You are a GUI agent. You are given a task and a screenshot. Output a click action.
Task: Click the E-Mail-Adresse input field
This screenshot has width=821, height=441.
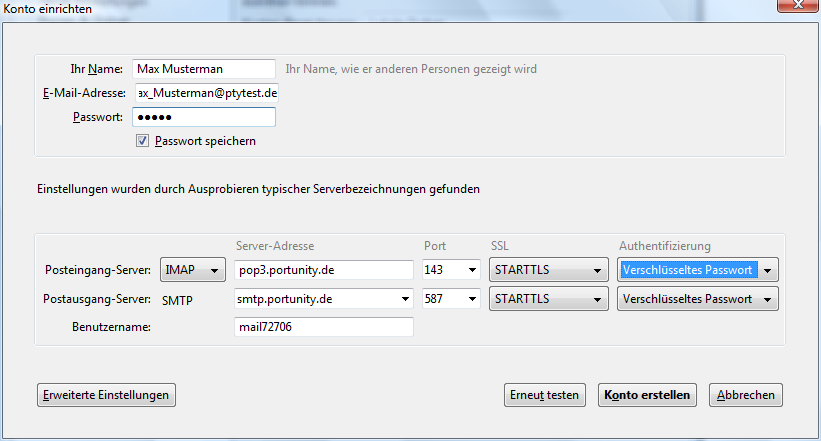[x=203, y=93]
